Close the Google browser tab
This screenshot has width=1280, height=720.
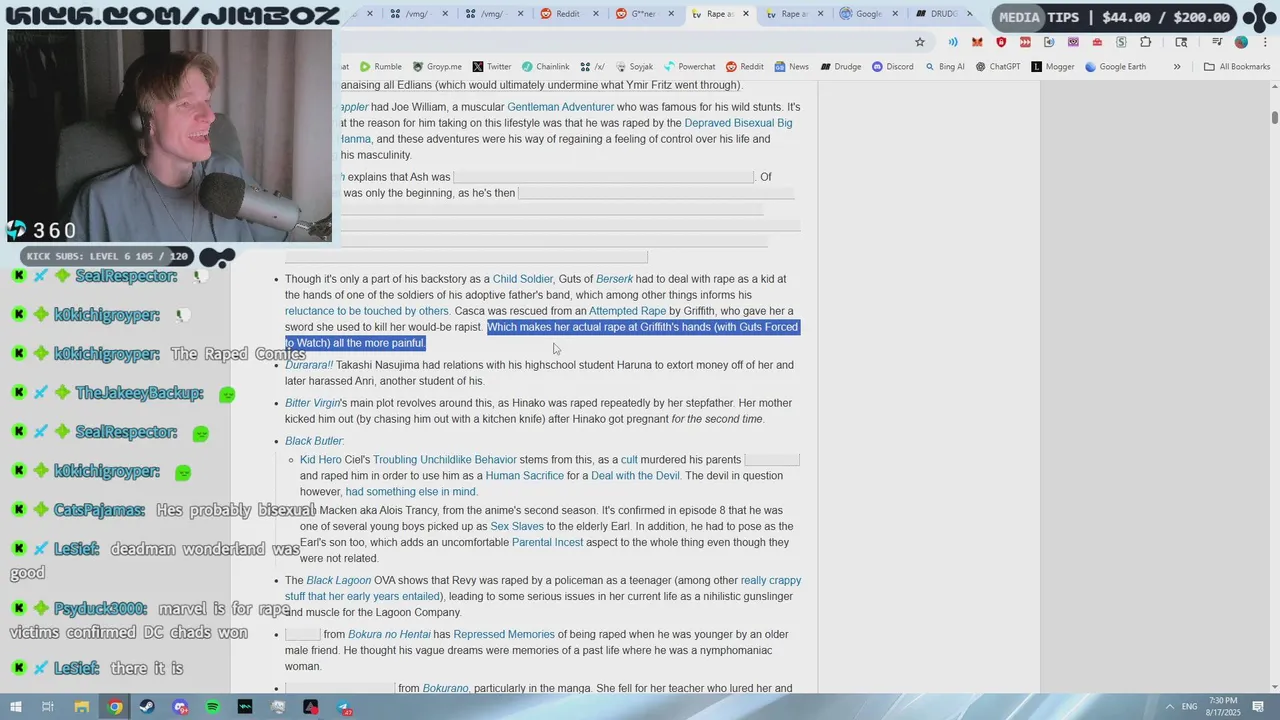(x=895, y=14)
